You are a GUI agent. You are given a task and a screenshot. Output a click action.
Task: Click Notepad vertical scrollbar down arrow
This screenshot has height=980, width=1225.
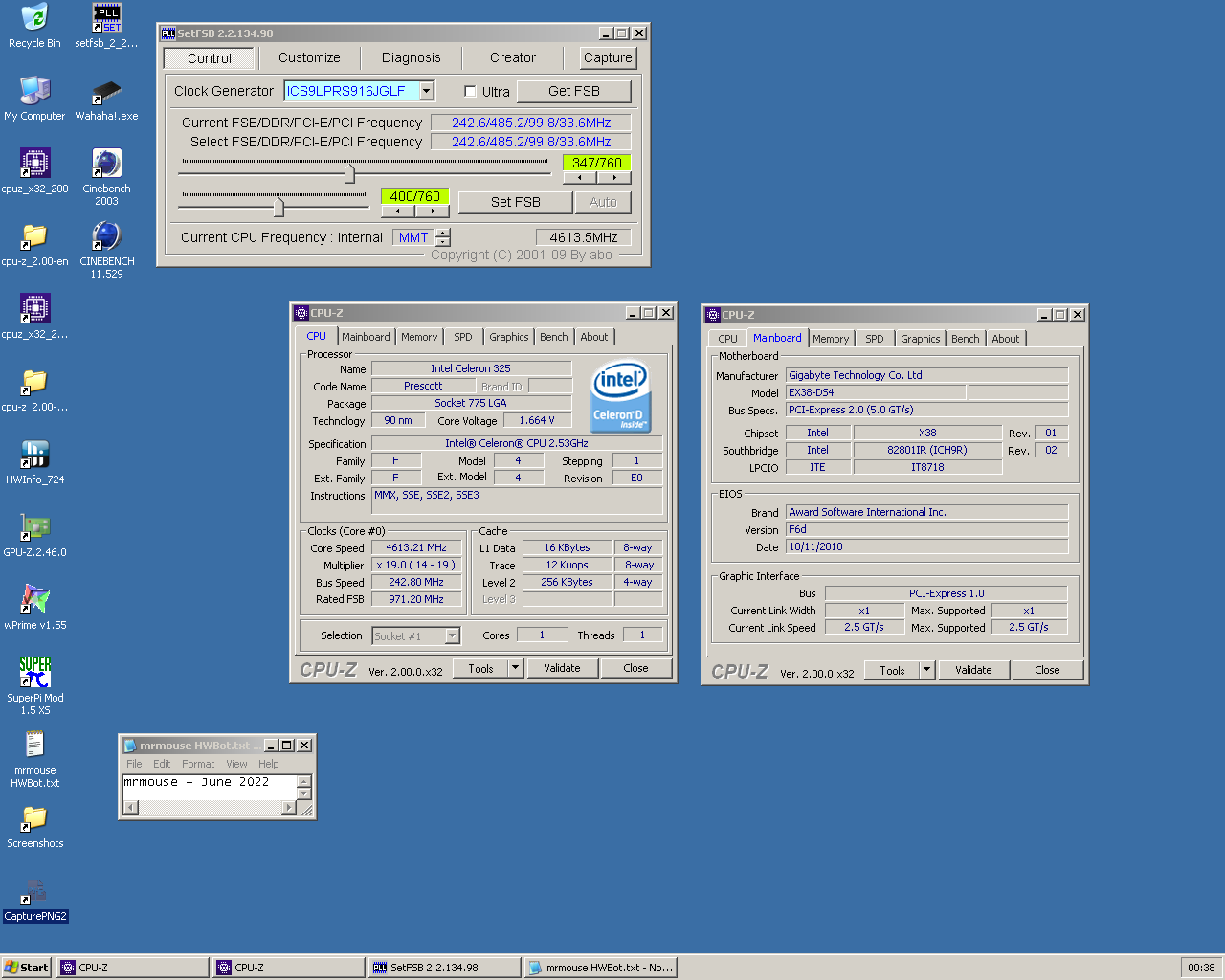pyautogui.click(x=304, y=793)
